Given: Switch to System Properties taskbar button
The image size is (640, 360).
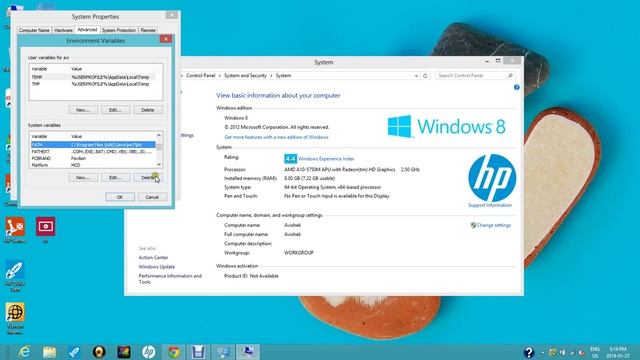Looking at the screenshot, I should (248, 351).
